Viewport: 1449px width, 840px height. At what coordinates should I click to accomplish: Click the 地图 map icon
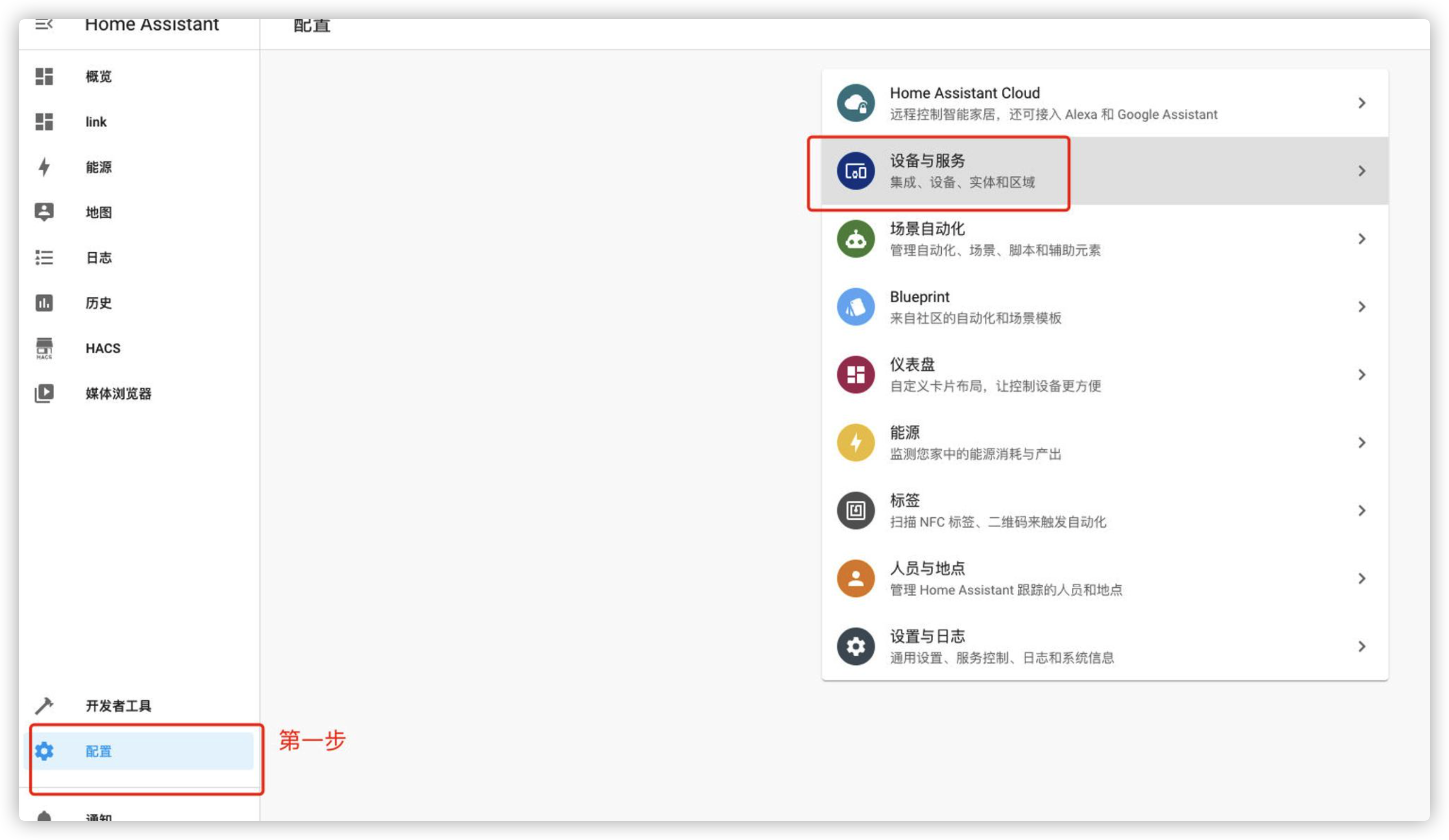coord(44,212)
